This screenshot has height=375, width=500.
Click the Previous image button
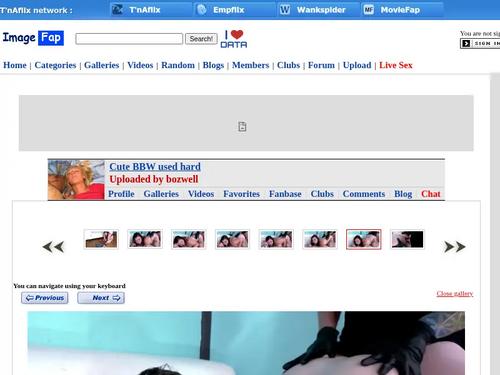click(45, 298)
